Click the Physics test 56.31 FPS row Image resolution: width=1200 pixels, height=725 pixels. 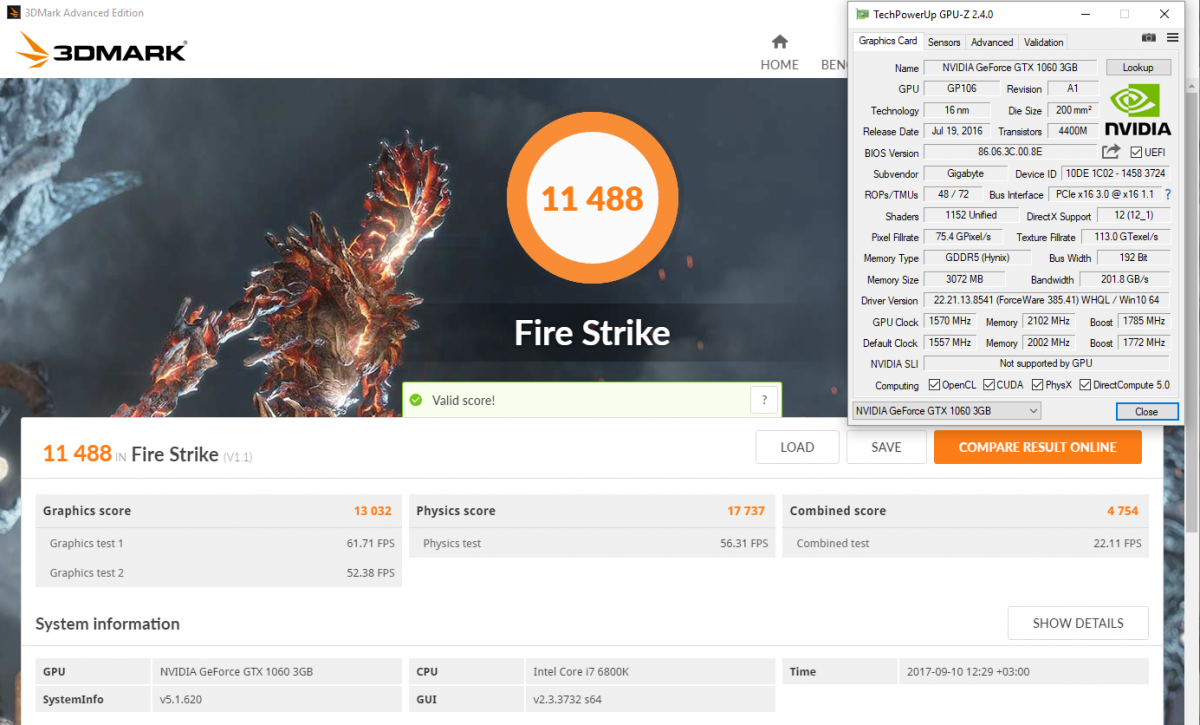click(x=592, y=543)
